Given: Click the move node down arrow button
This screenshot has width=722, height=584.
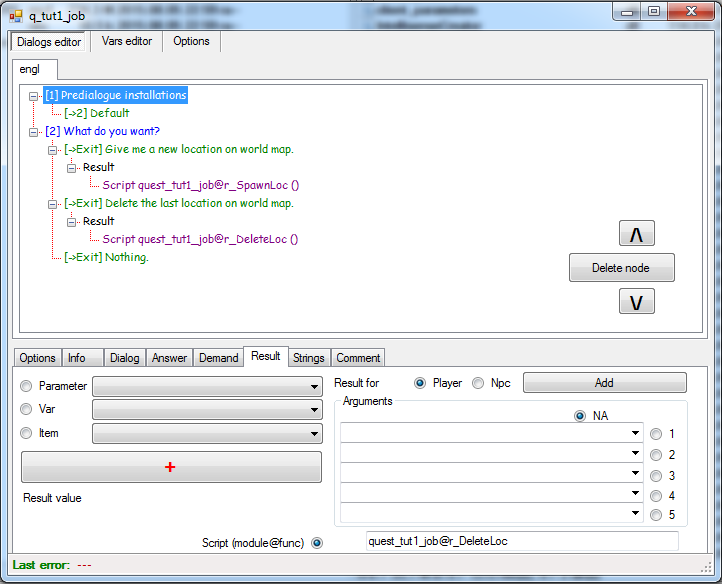Looking at the screenshot, I should point(636,301).
